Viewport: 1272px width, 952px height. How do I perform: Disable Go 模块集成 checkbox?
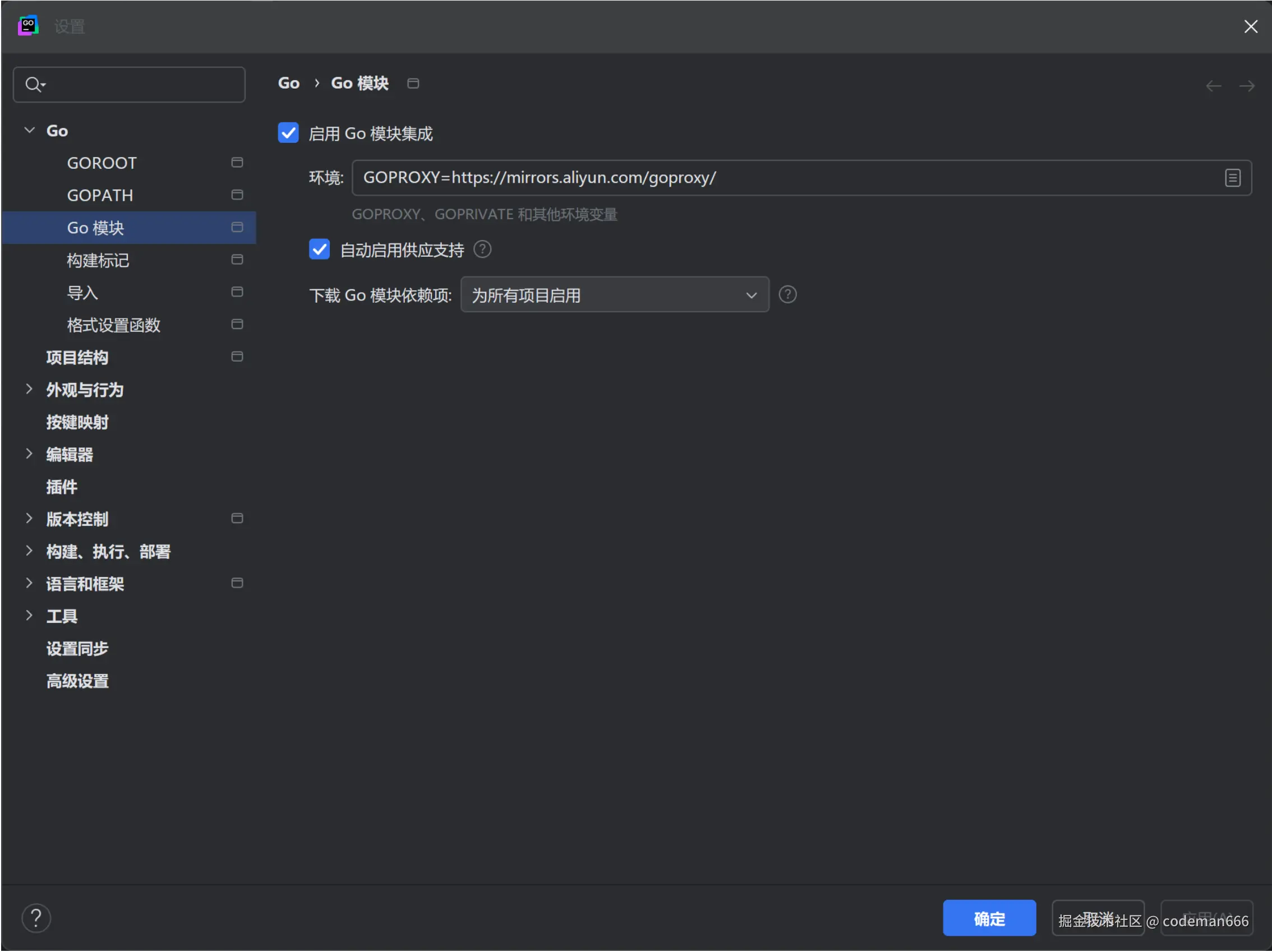pos(288,133)
